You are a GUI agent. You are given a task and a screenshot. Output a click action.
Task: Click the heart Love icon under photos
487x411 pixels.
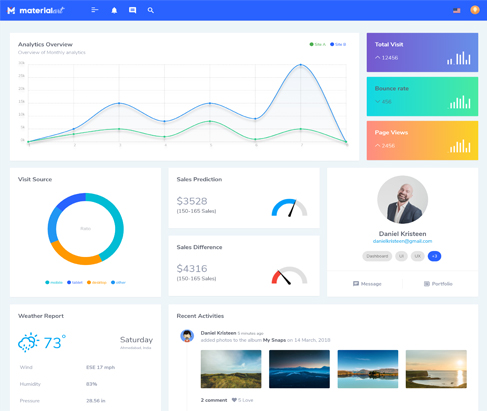click(234, 400)
